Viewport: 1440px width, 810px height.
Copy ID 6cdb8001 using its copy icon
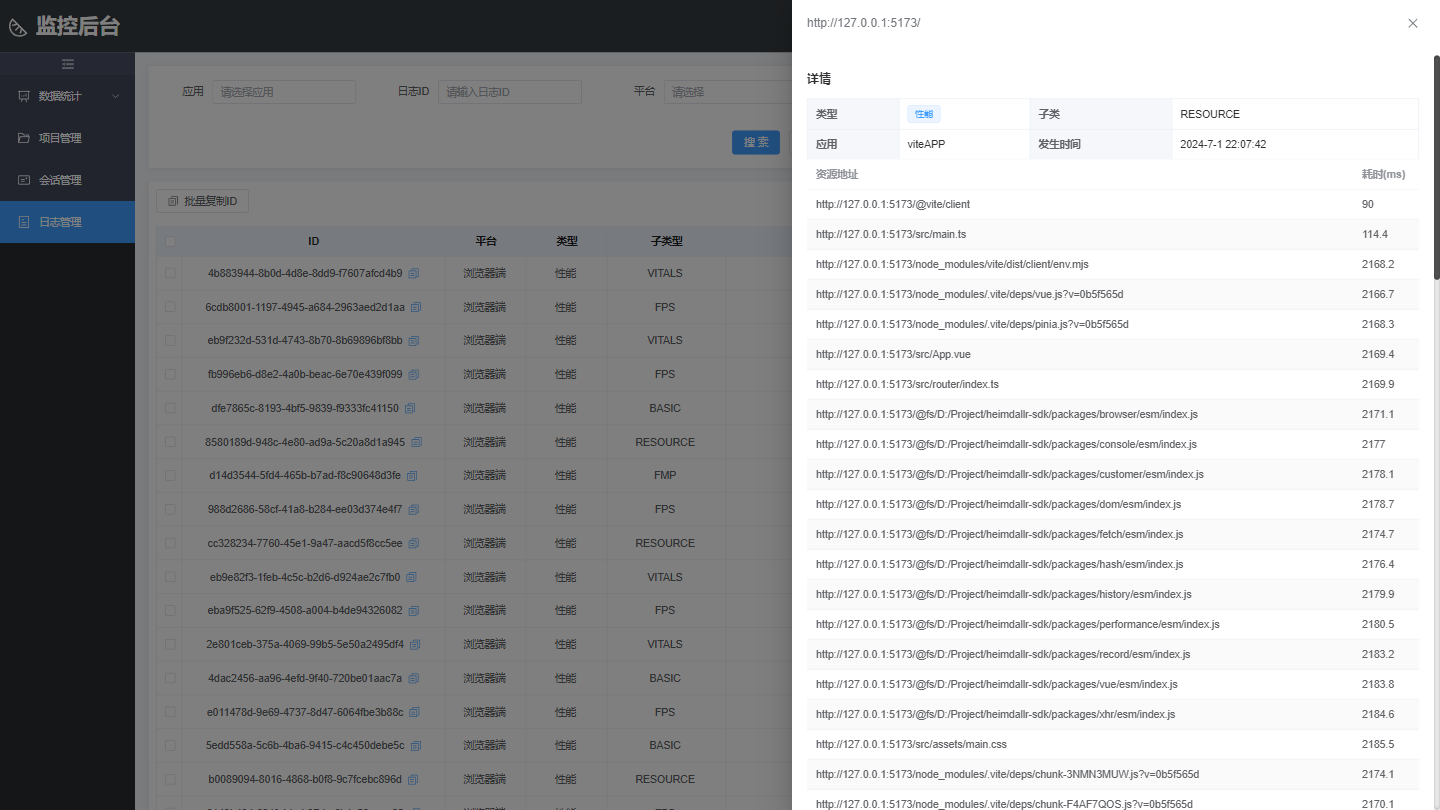(x=416, y=307)
